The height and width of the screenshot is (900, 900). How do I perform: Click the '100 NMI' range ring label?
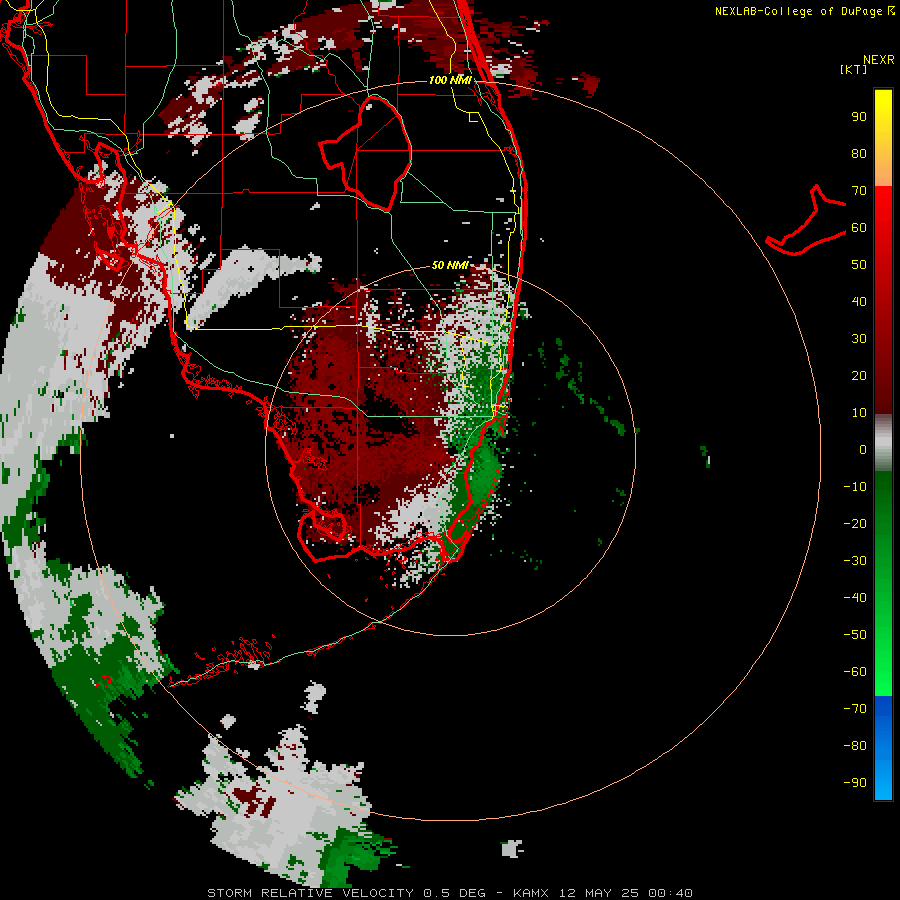click(450, 80)
